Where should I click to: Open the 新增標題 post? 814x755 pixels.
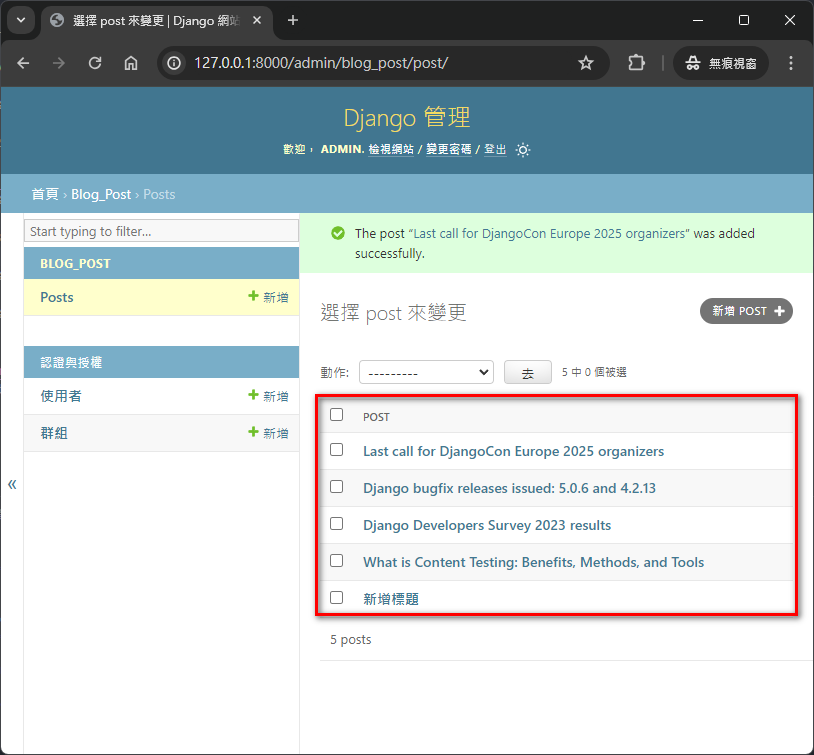coord(391,599)
